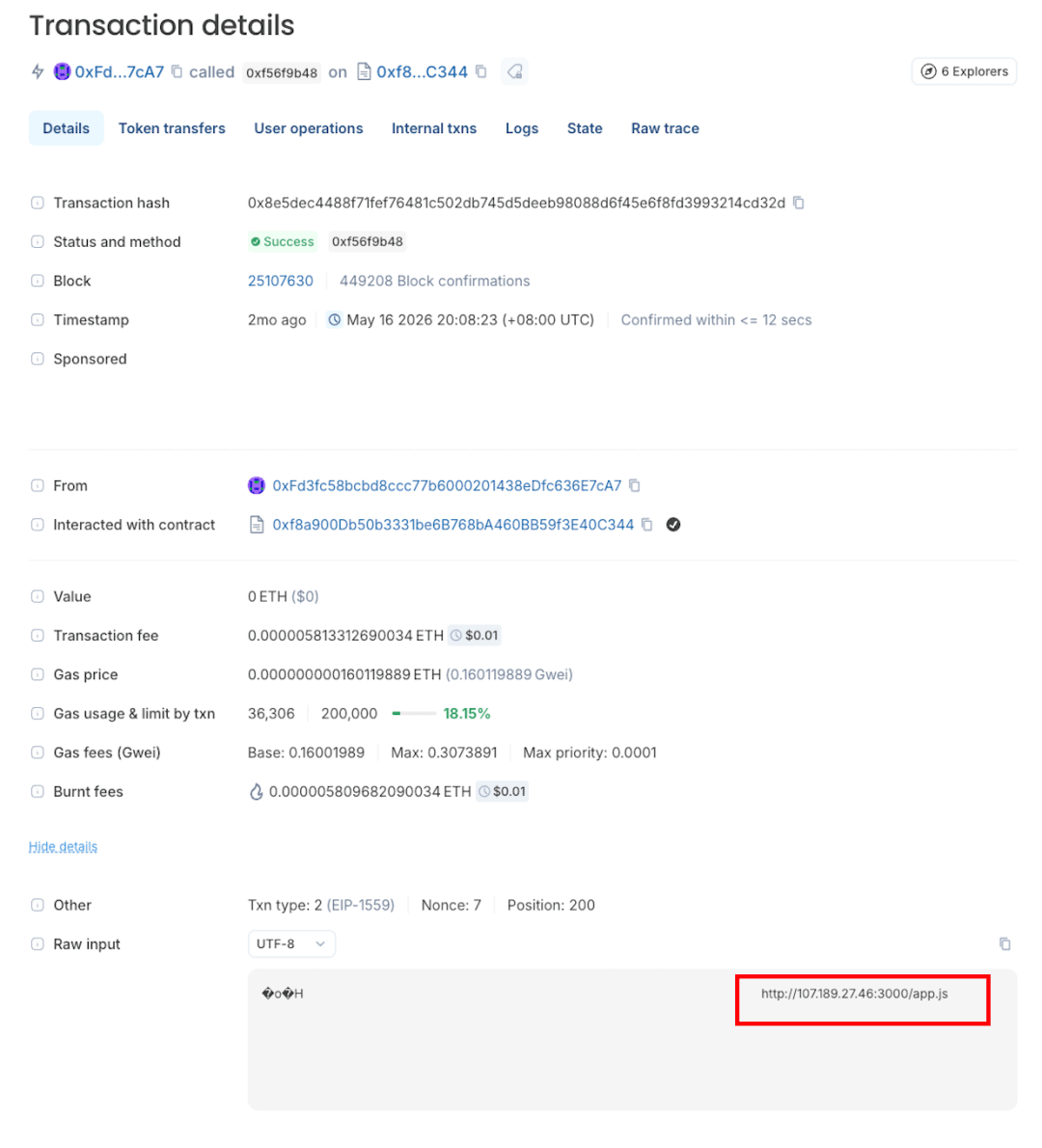
Task: Click inside the raw input data box
Action: (633, 1040)
